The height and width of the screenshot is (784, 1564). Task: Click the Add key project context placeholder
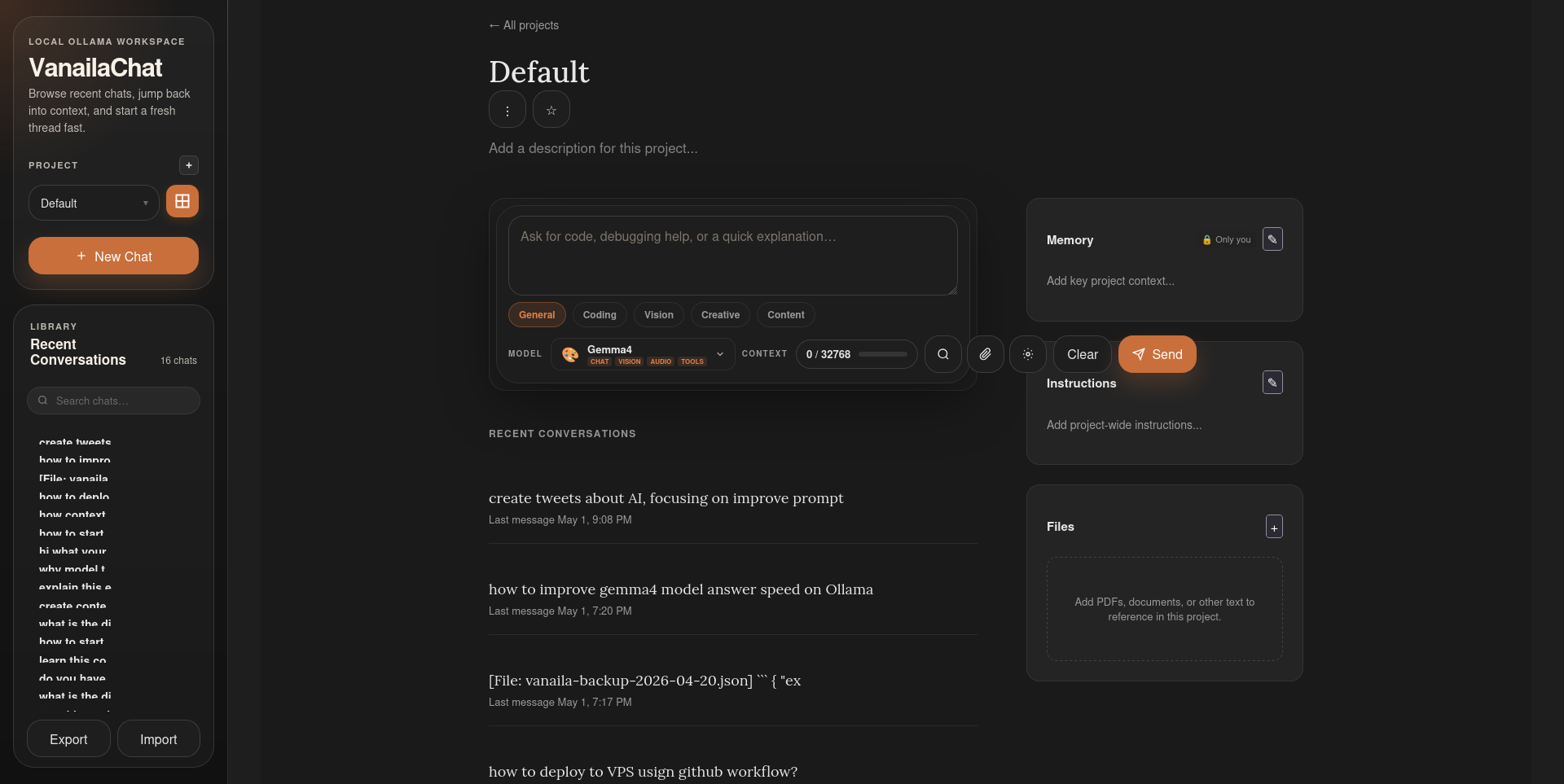[x=1110, y=281]
